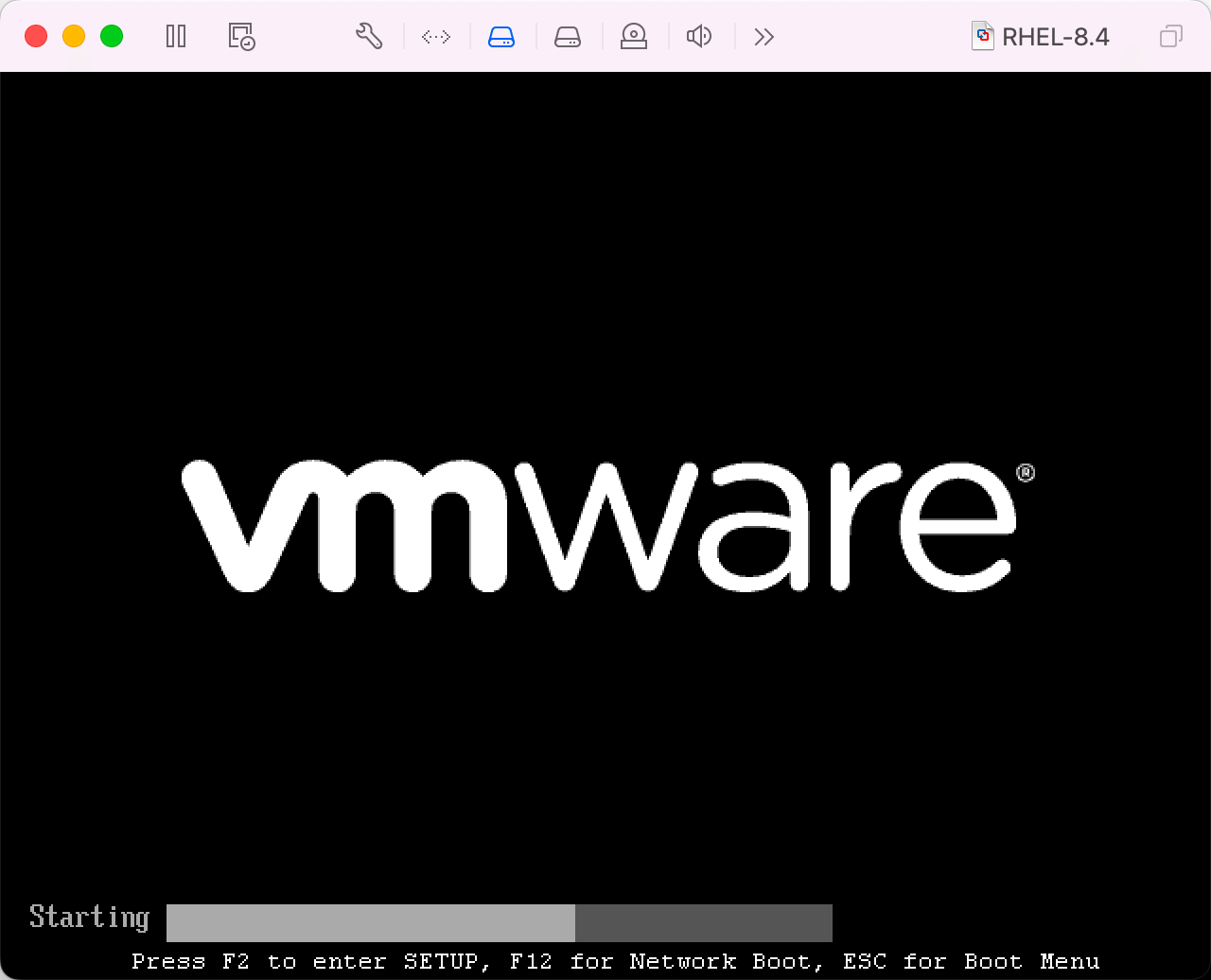Click the unfilled dark section of progress bar
Image resolution: width=1211 pixels, height=980 pixels.
click(703, 922)
